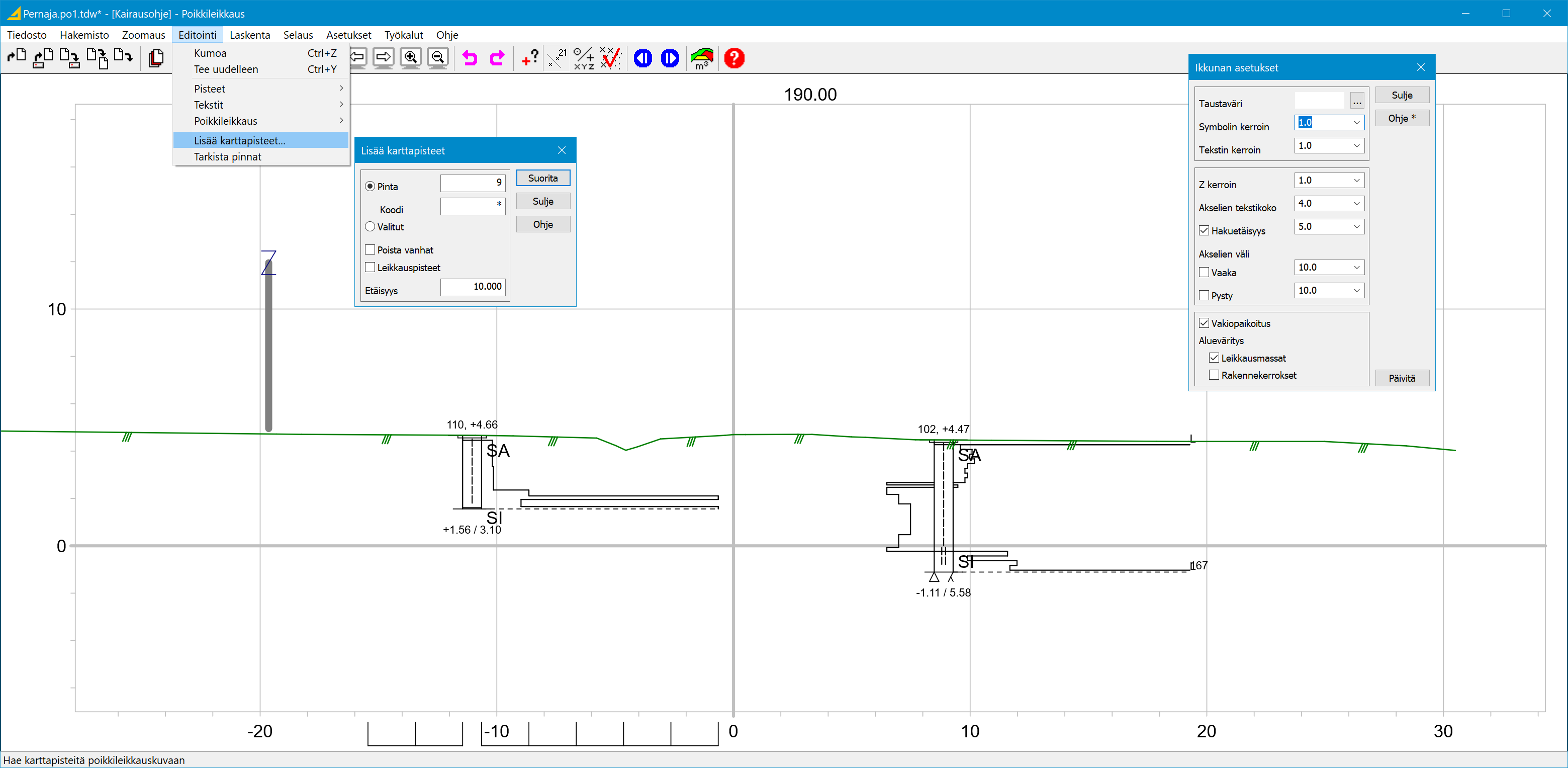Click the red help question mark icon
The height and width of the screenshot is (768, 1568).
[734, 58]
